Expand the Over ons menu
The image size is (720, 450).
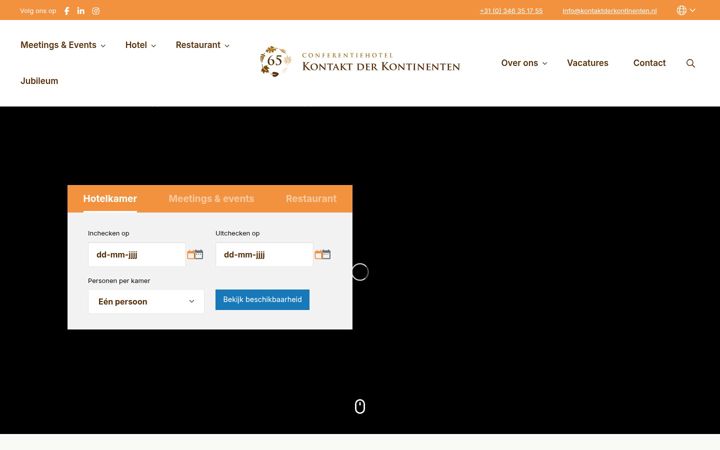pos(524,63)
